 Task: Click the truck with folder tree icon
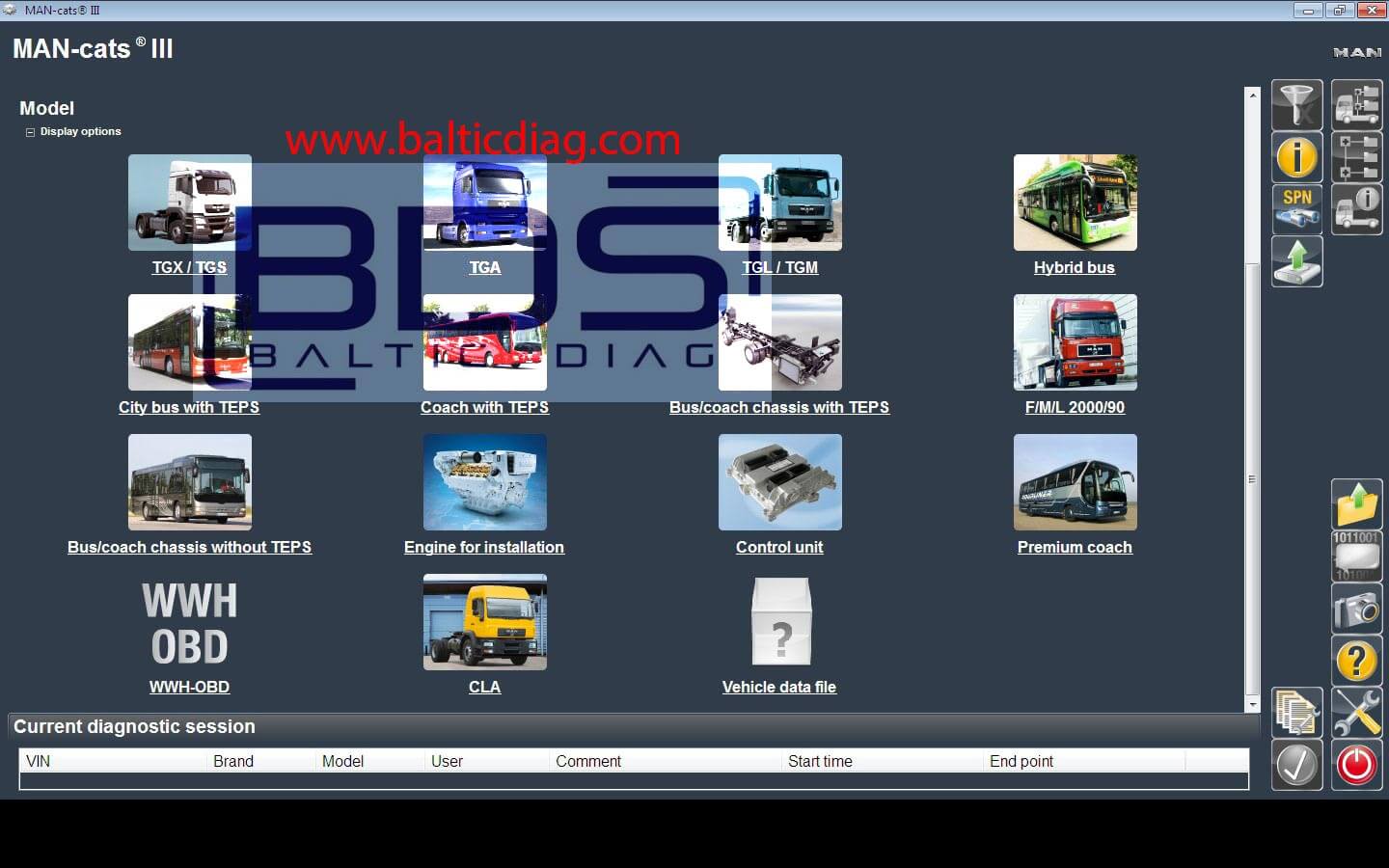coord(1357,105)
